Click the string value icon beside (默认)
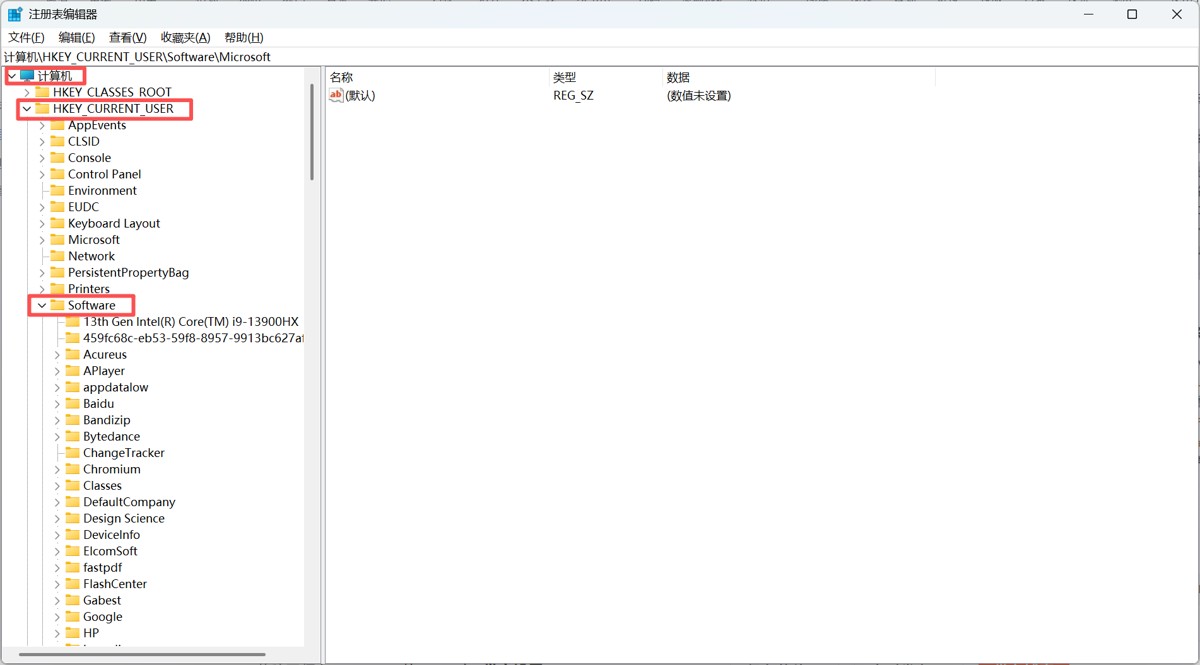Viewport: 1200px width, 665px height. [x=336, y=96]
